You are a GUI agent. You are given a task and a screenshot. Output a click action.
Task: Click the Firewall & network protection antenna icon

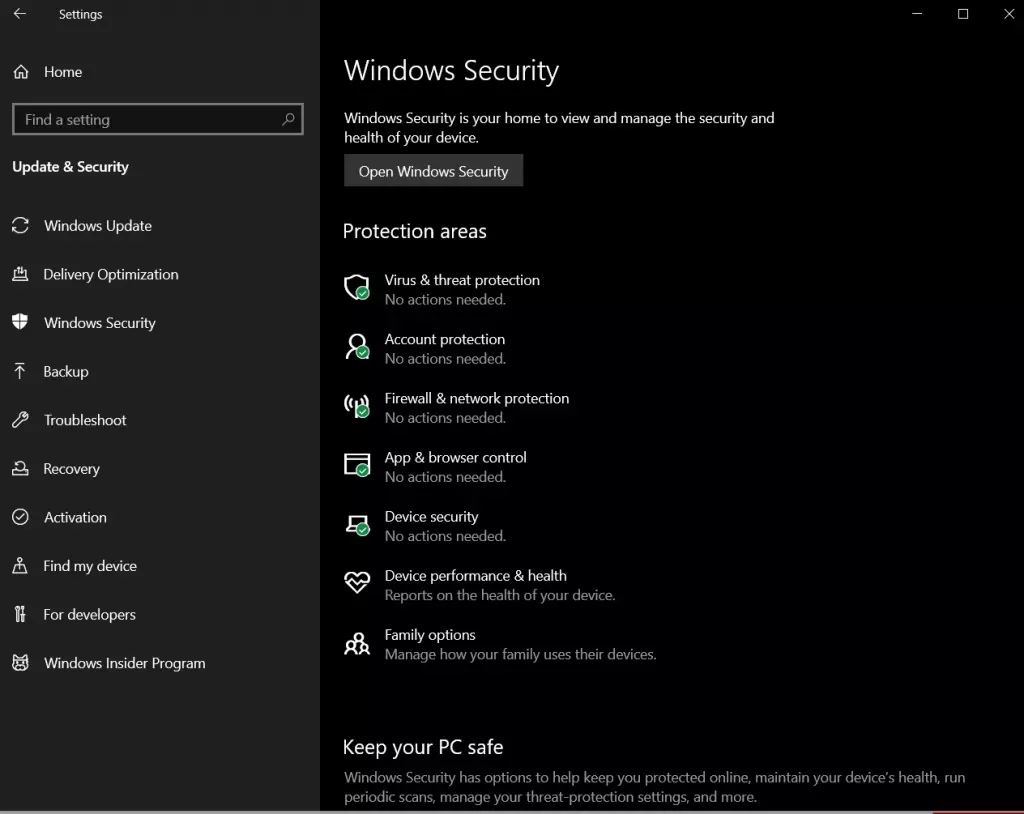tap(357, 406)
